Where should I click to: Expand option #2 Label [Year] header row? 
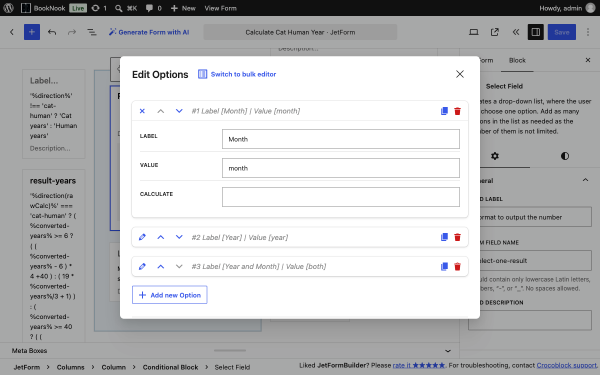(300, 237)
